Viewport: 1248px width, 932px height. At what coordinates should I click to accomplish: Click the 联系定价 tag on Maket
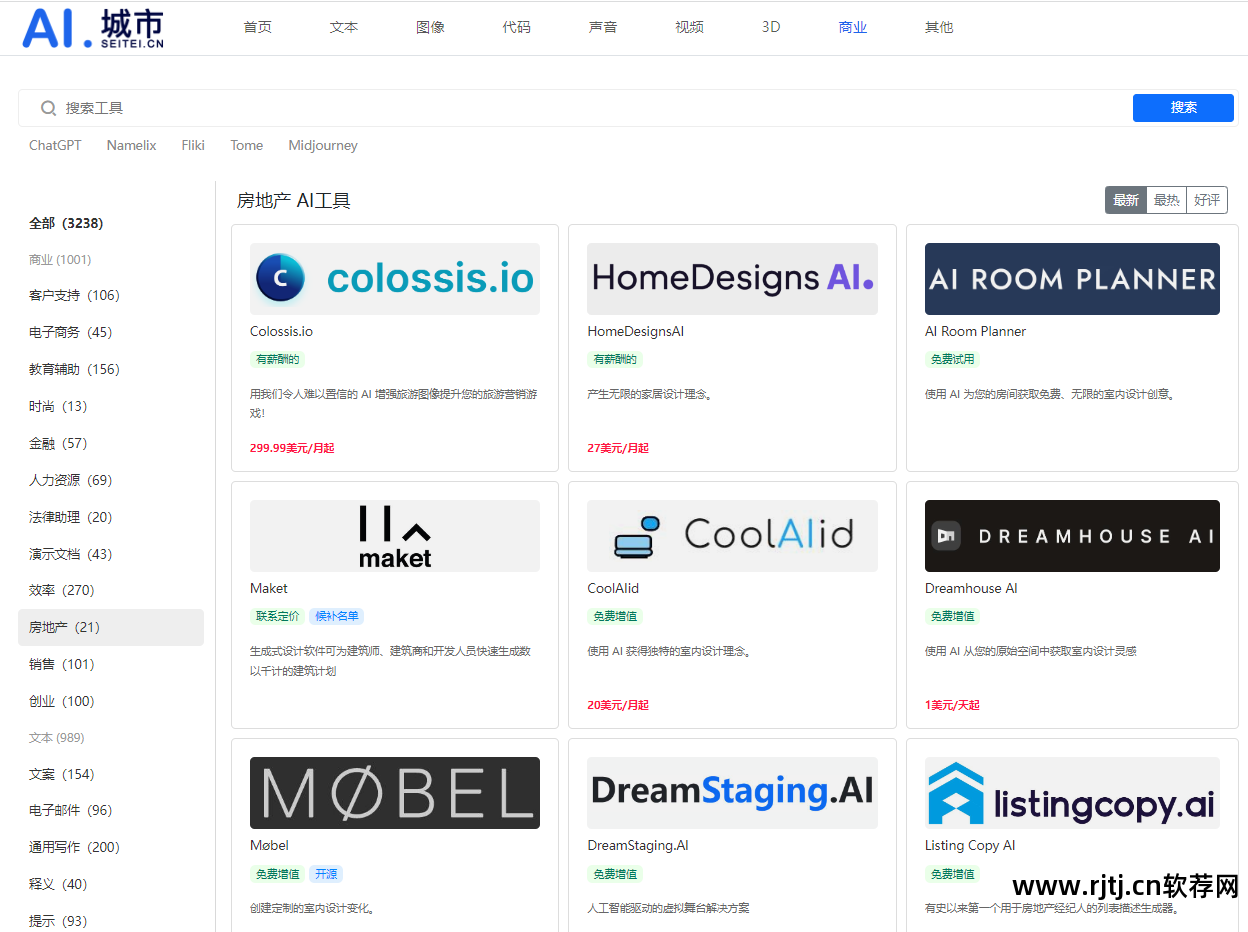tap(277, 616)
